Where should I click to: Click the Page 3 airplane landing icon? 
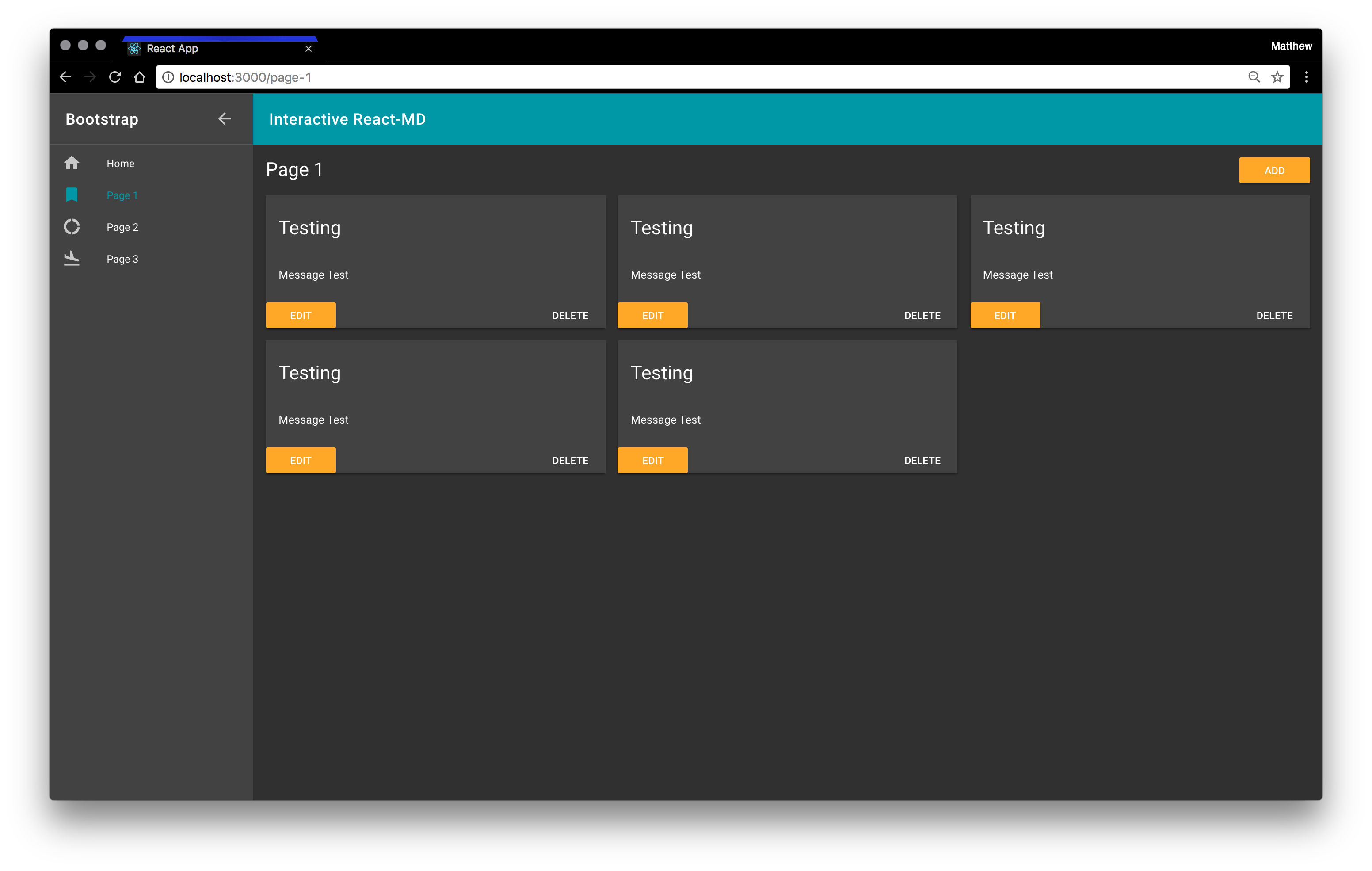71,258
